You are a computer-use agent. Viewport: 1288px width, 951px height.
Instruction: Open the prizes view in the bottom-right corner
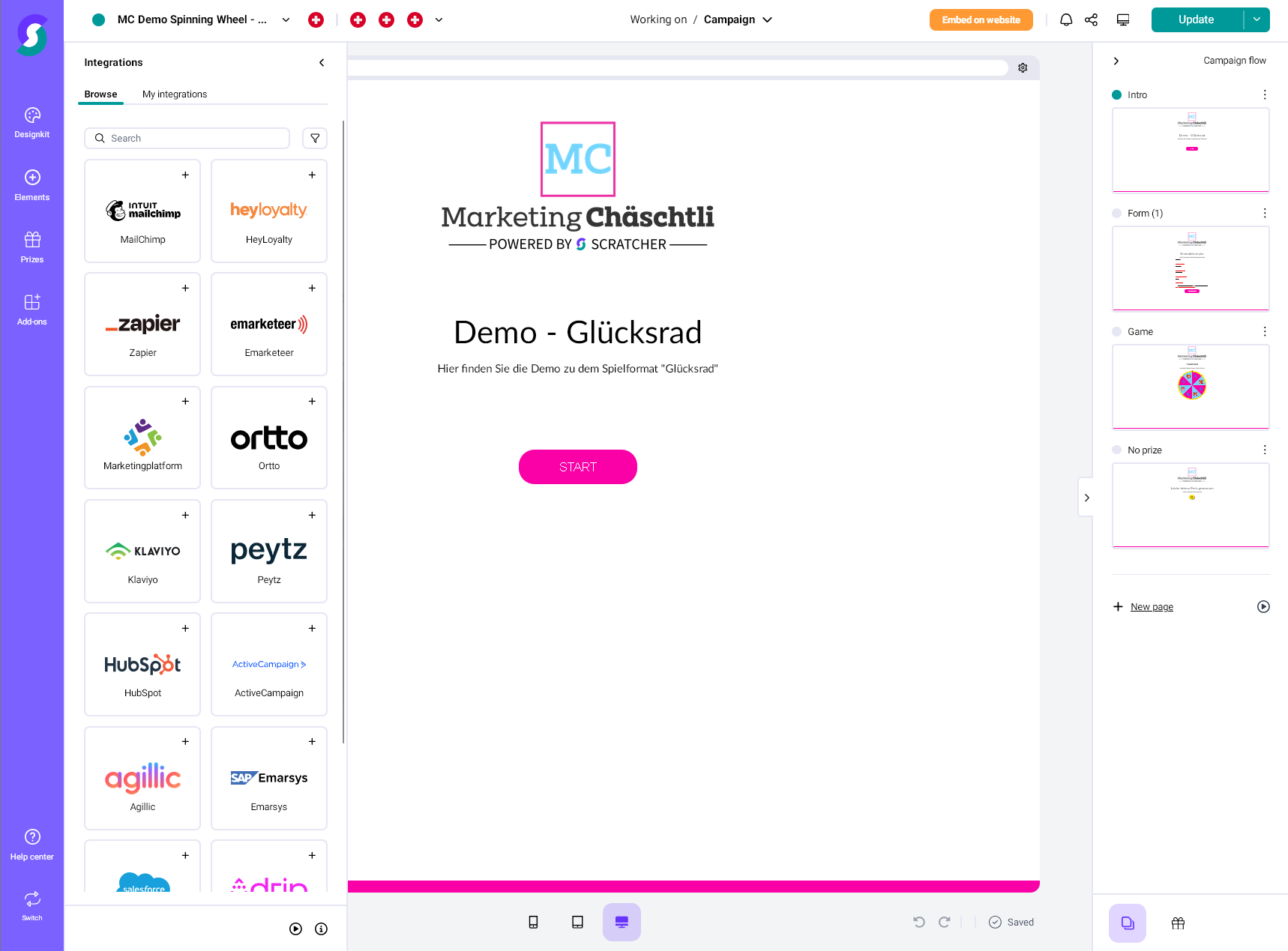1177,923
